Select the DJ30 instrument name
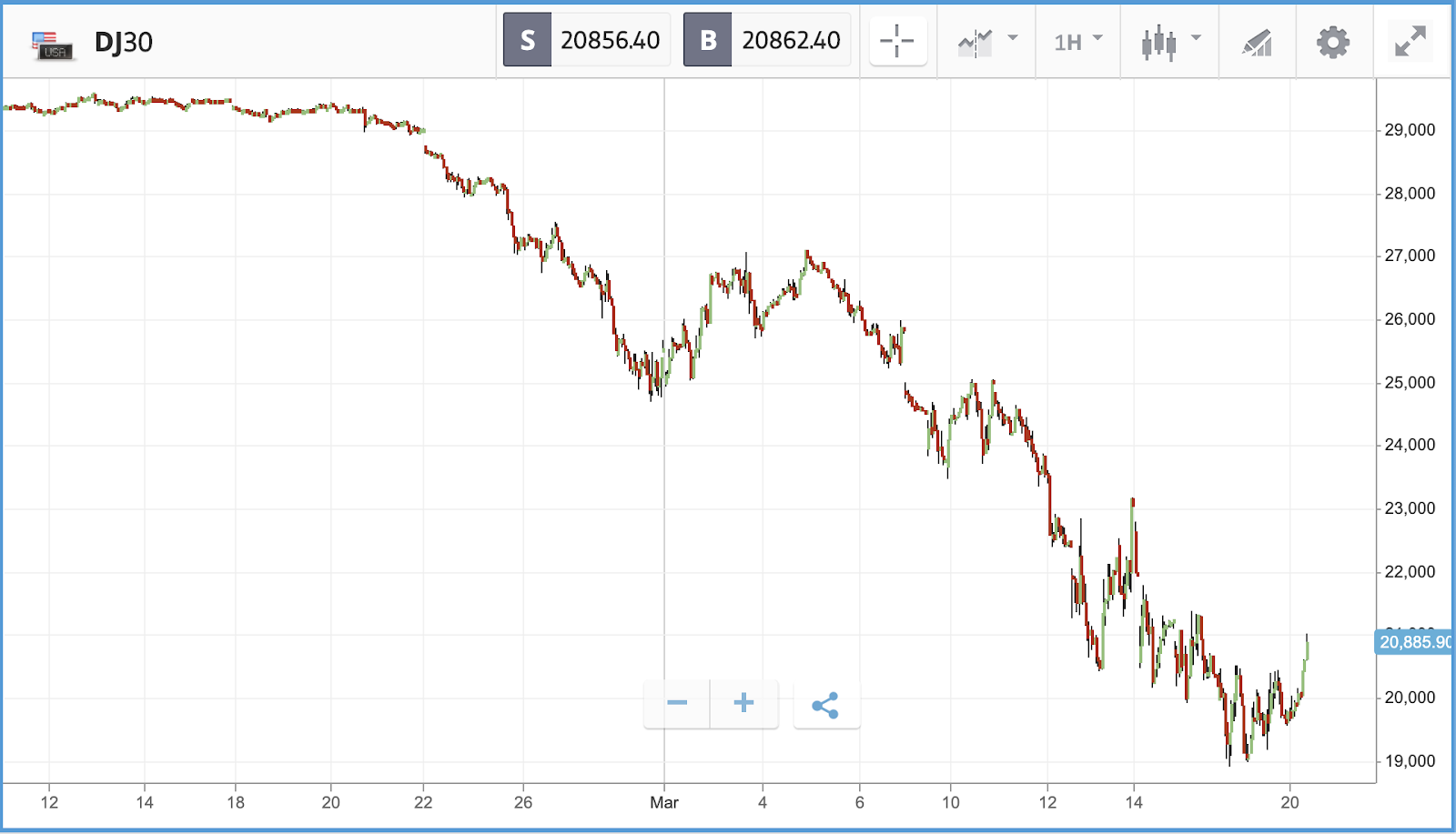 [124, 43]
